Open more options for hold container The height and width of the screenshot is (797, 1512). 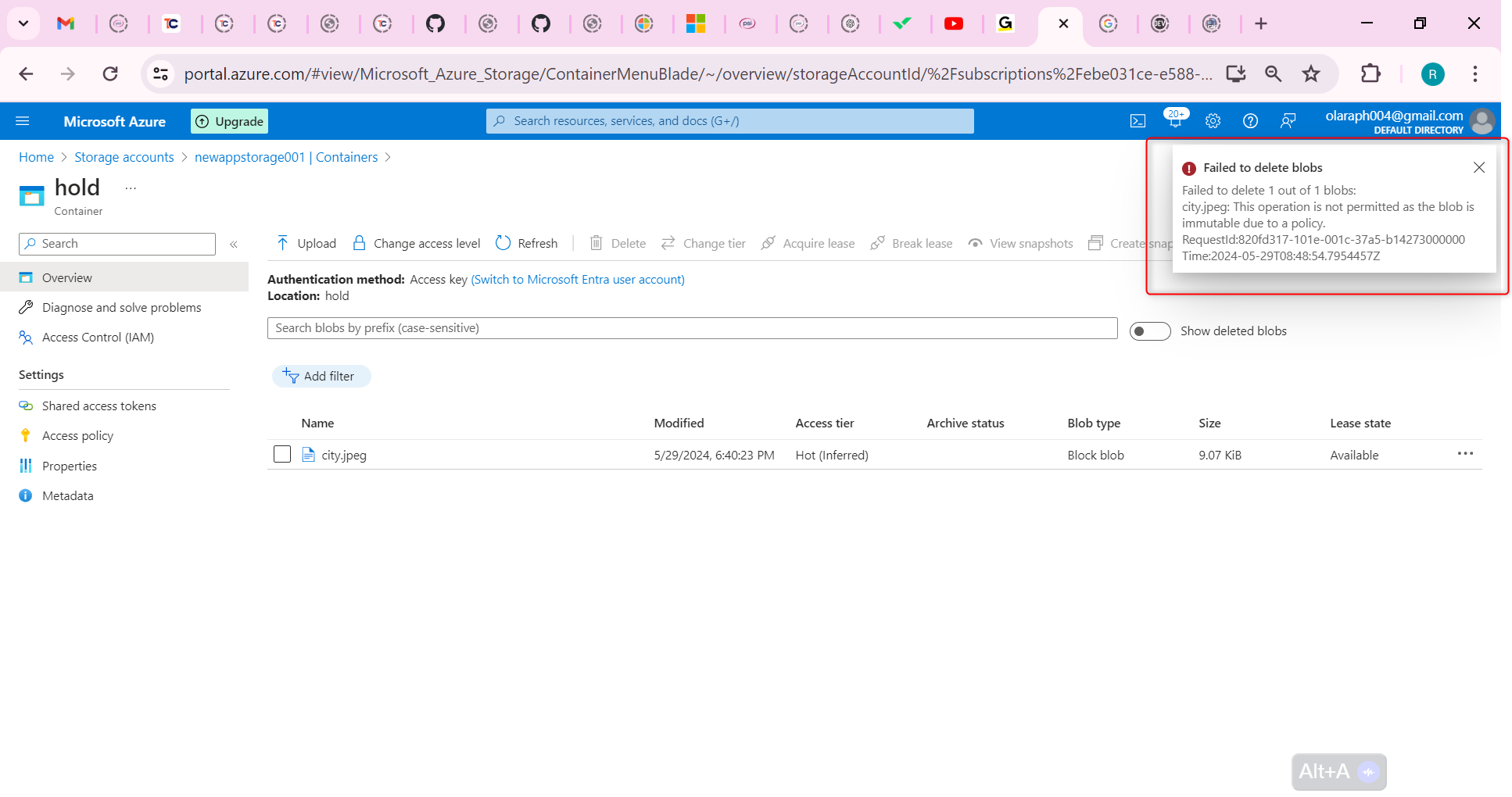coord(131,188)
